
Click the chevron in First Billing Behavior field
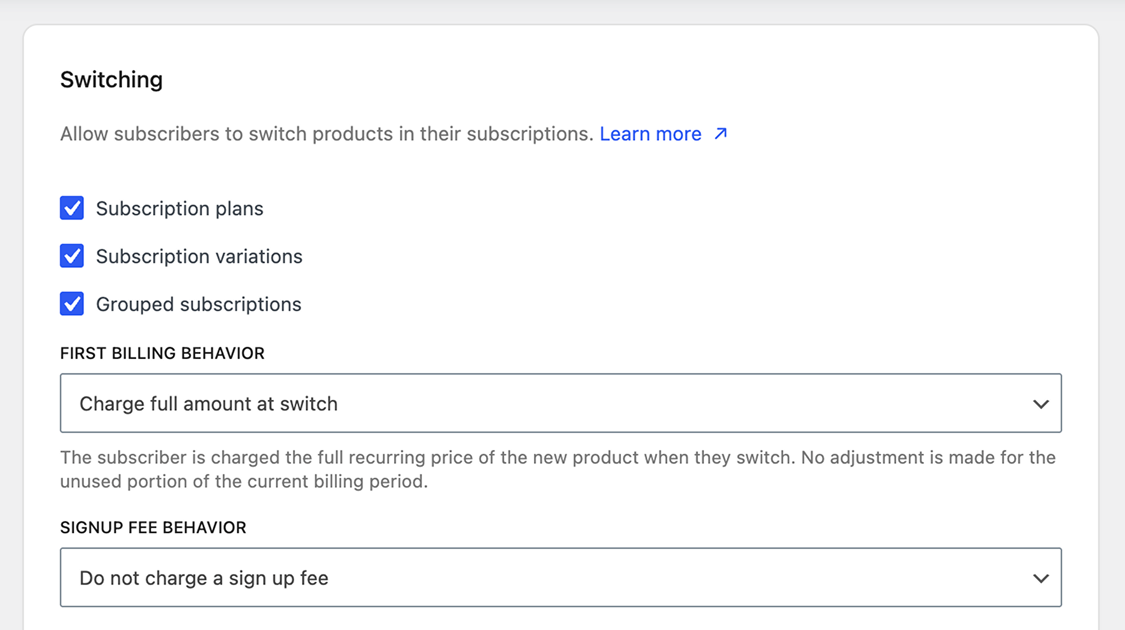[1040, 404]
